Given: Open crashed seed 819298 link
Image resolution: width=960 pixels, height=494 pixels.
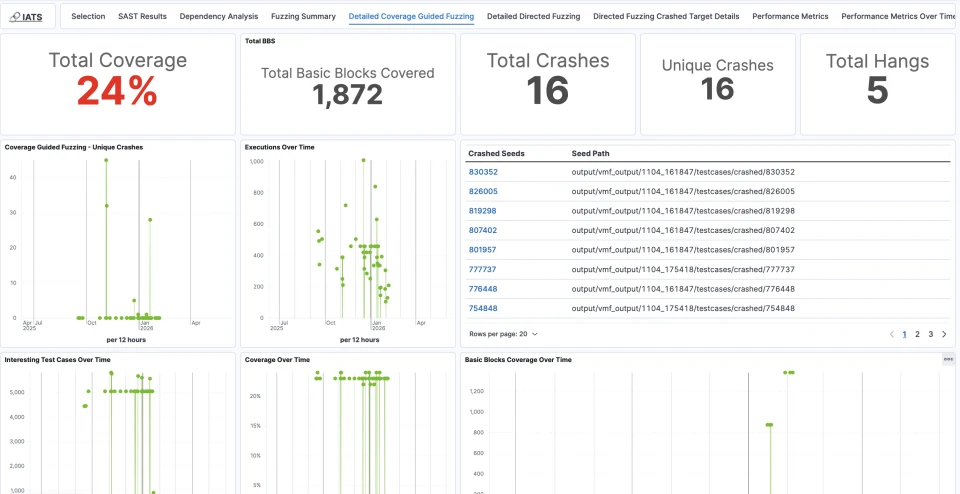Looking at the screenshot, I should pos(482,211).
